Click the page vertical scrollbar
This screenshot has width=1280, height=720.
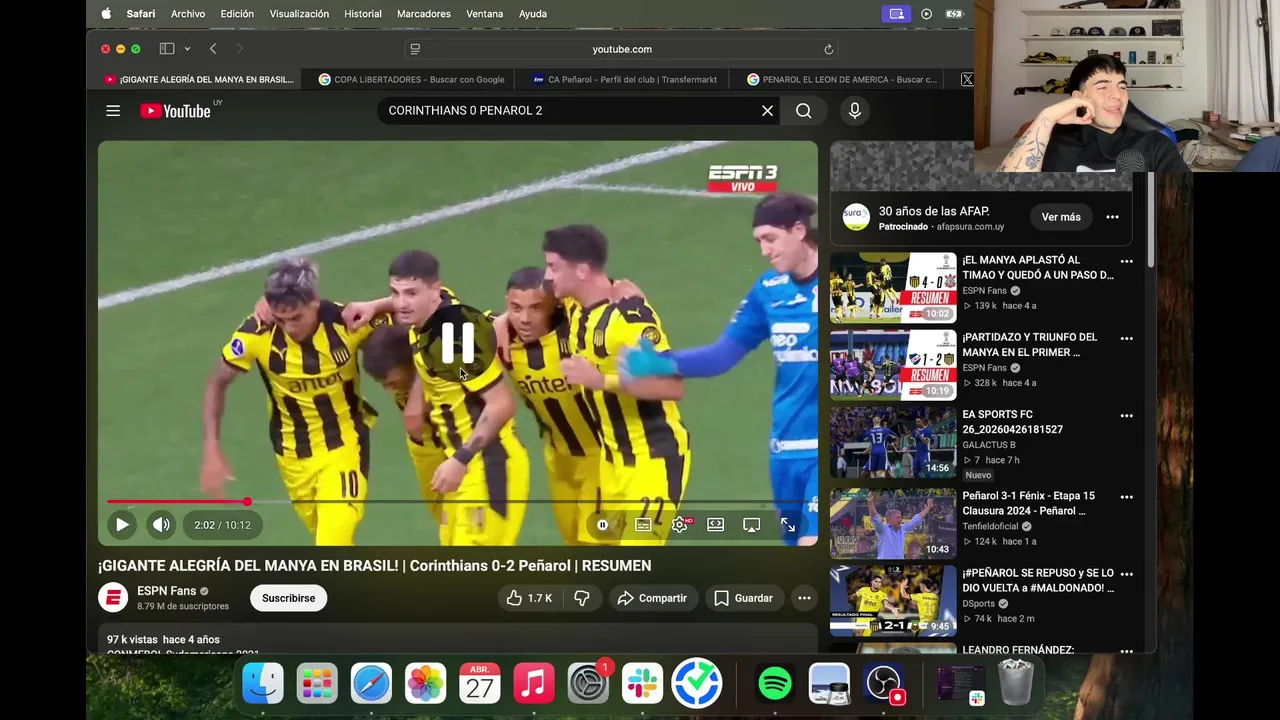1151,218
